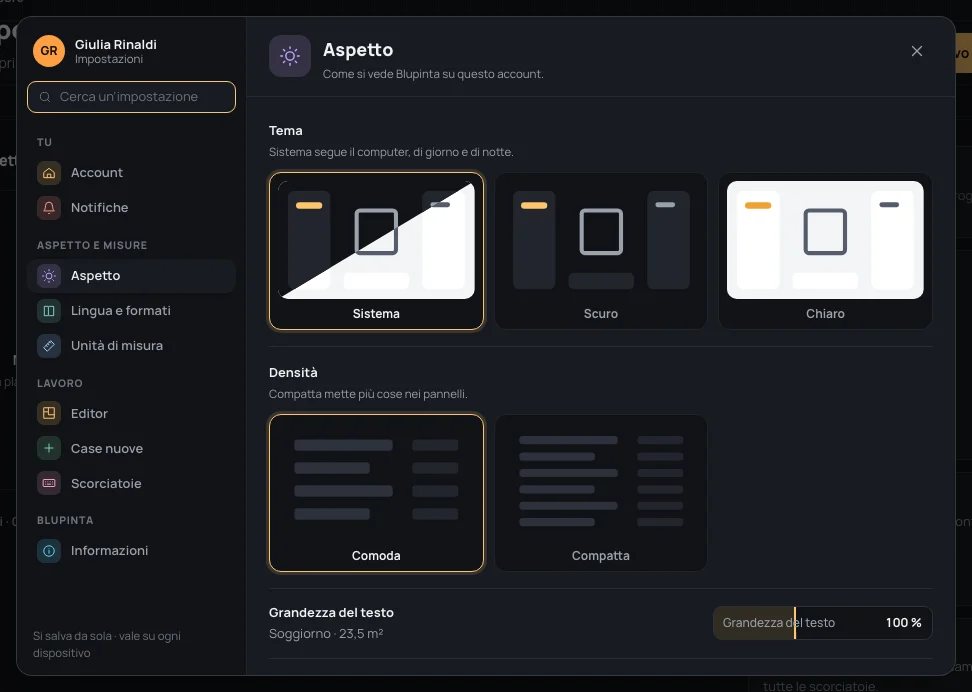Go to Case nuove section
This screenshot has height=692, width=972.
[131, 448]
